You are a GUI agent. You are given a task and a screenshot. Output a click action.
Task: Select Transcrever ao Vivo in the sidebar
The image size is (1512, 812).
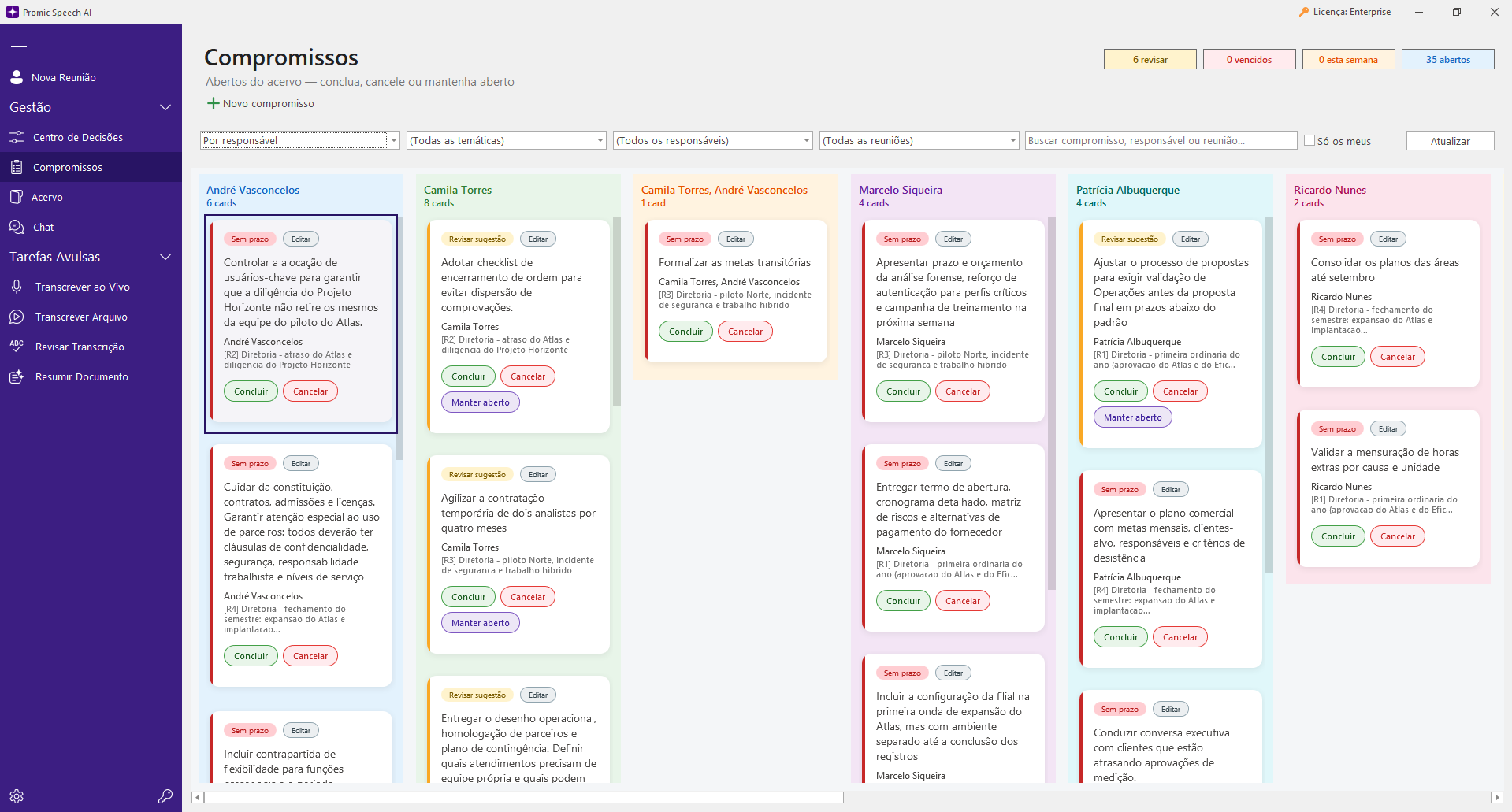91,287
